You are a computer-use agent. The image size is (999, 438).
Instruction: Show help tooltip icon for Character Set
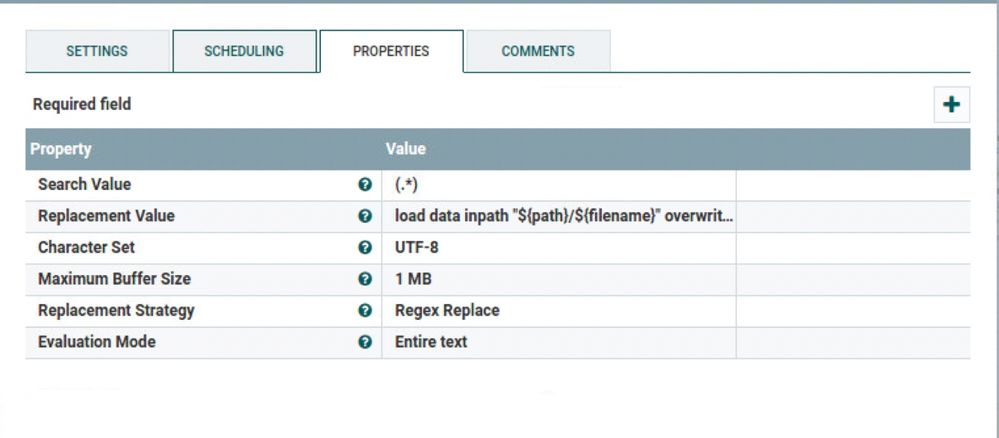pos(365,248)
